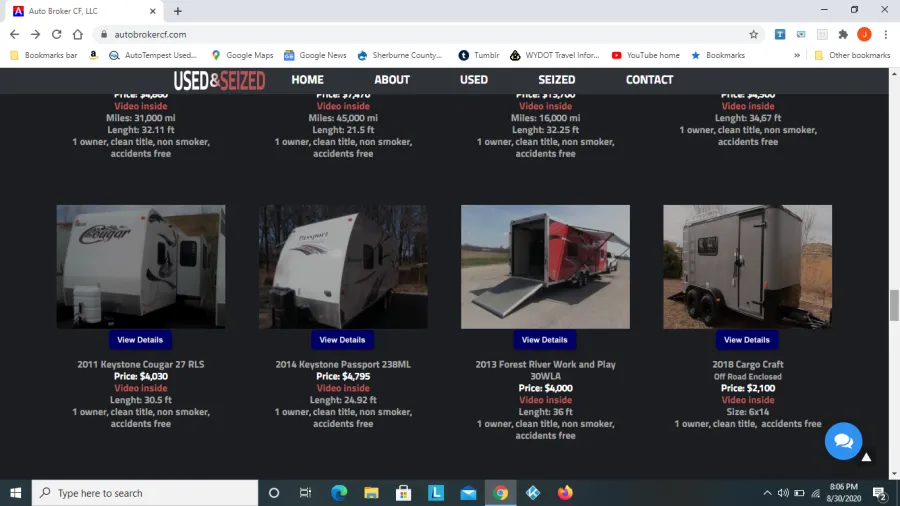
Task: Open the gray Cargo Craft trailer photo
Action: (x=747, y=267)
